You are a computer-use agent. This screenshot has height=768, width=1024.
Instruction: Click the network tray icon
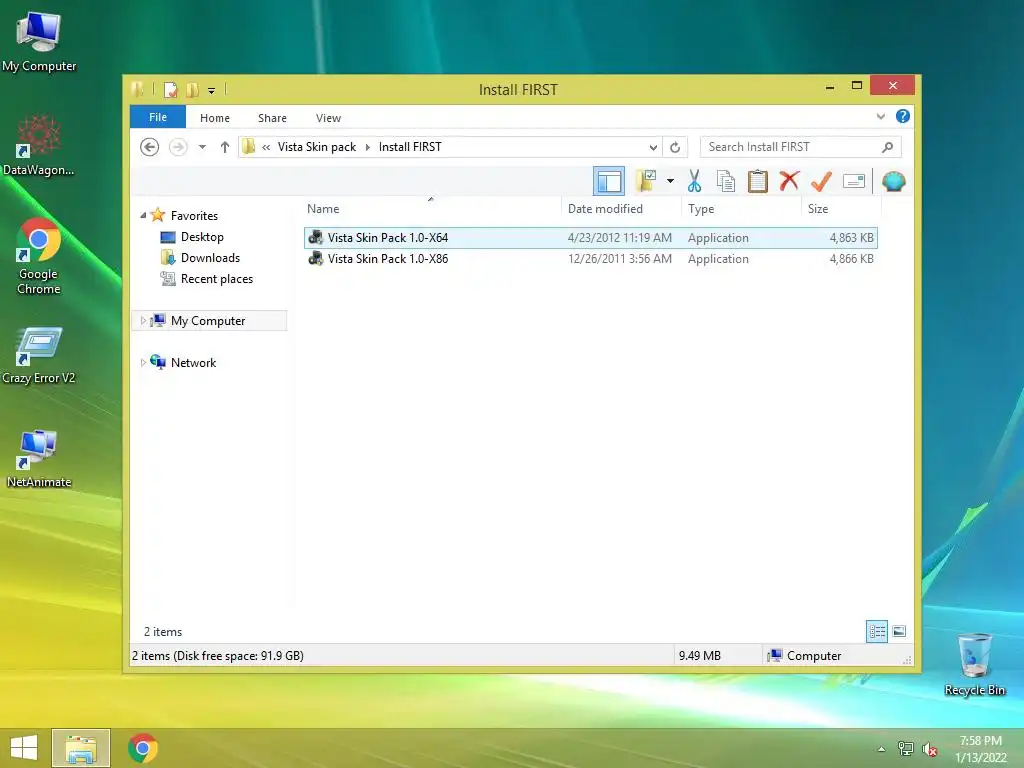pos(905,749)
